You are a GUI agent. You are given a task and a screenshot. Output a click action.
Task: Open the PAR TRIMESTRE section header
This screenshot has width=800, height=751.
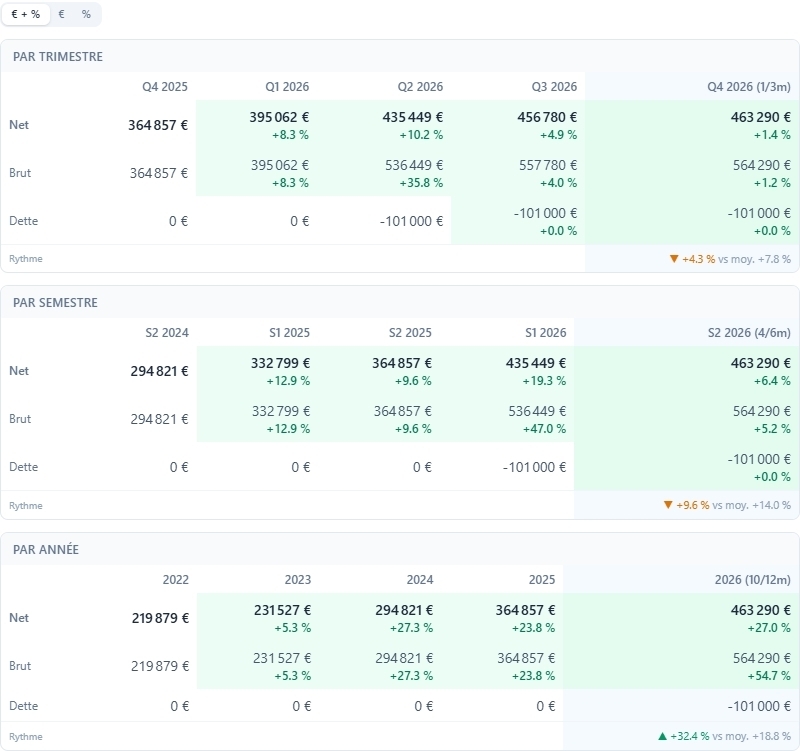click(58, 57)
